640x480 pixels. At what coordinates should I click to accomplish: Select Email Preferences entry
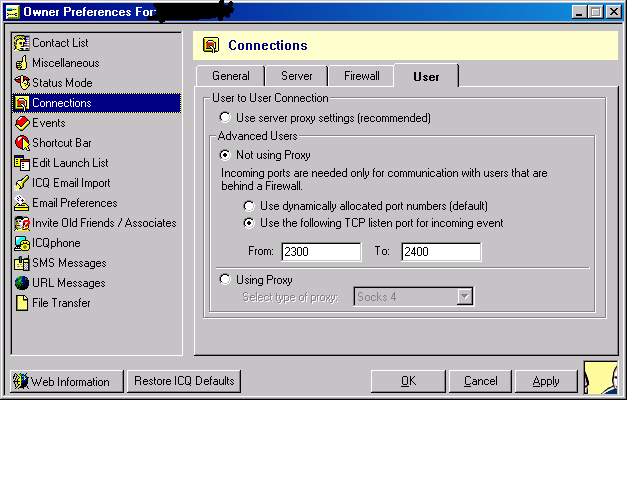click(x=75, y=203)
